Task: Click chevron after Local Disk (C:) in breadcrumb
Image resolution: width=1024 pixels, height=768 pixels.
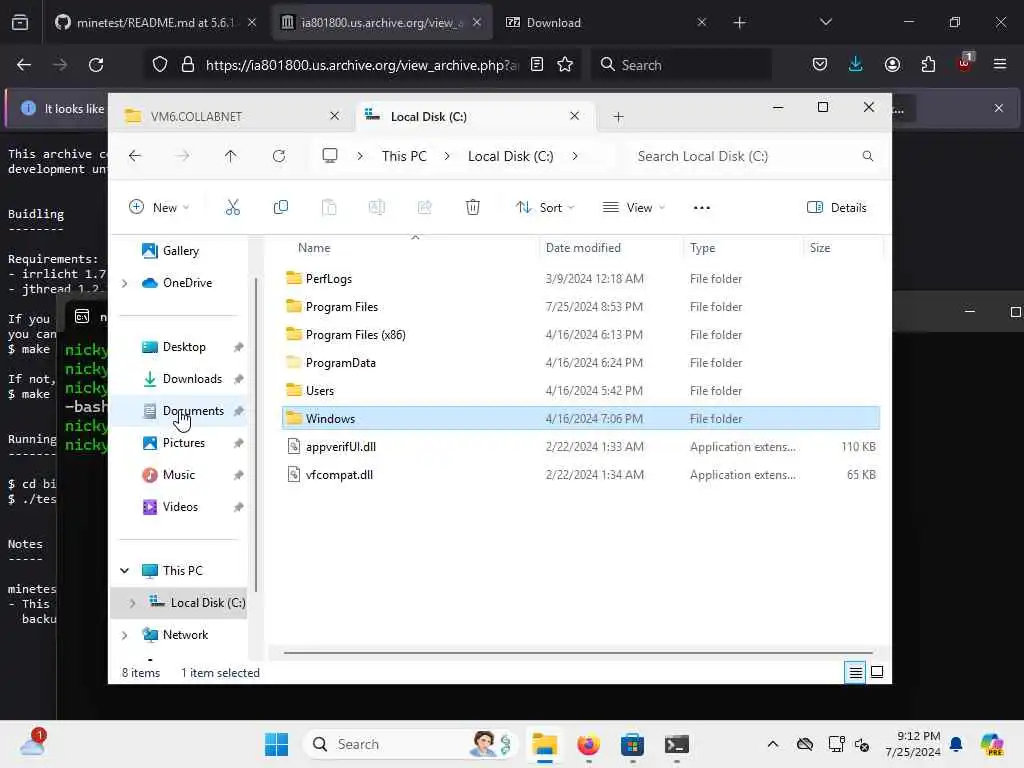Action: pos(575,156)
